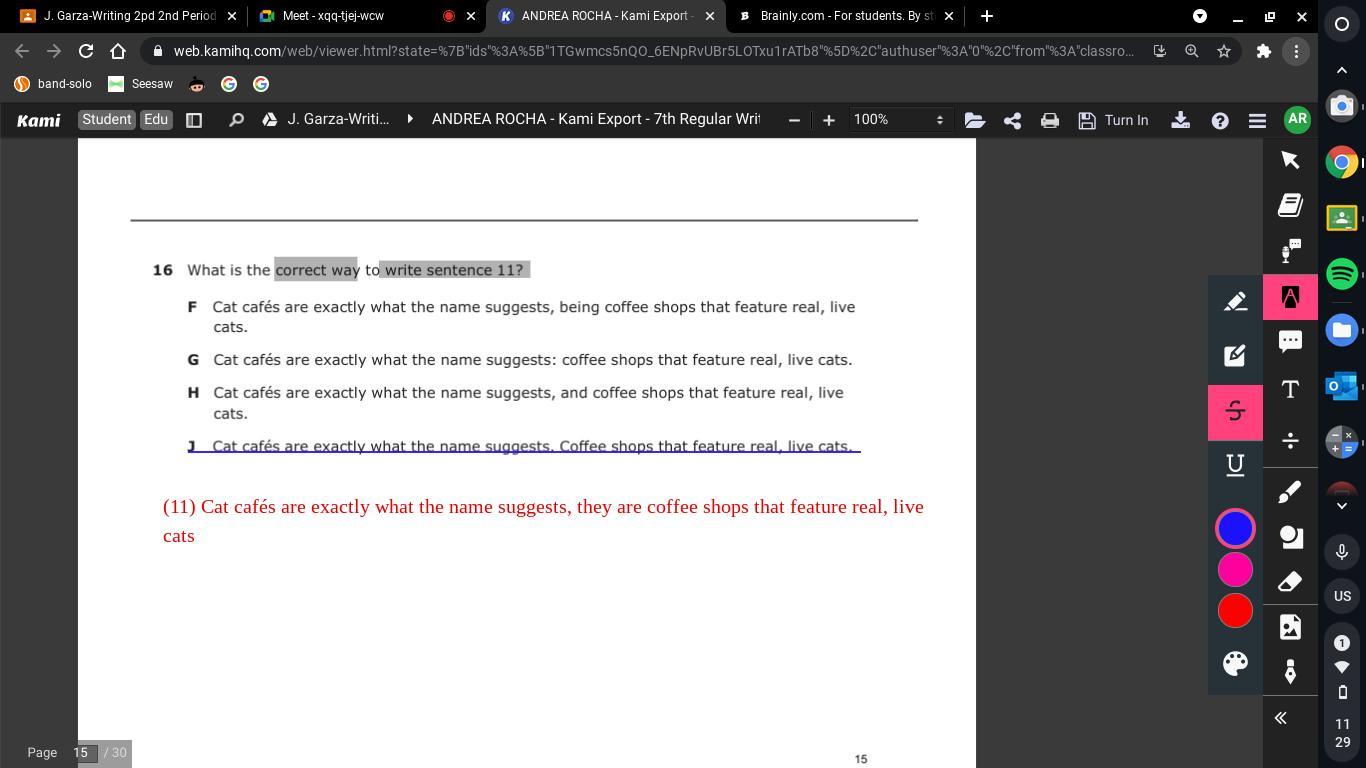Open the Seesaw bookmark

141,84
